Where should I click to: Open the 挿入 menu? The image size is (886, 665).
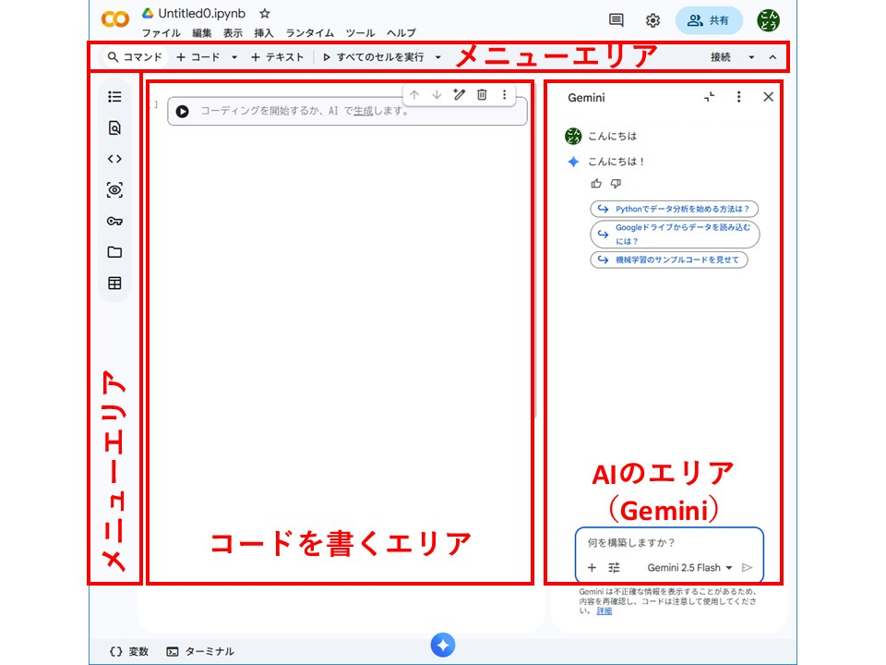(x=264, y=33)
